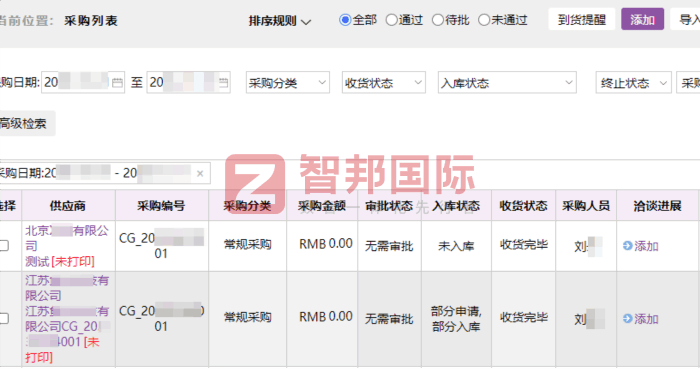The image size is (700, 369).
Task: Click purchase number CG_20 in 江苏 row
Action: (x=161, y=319)
